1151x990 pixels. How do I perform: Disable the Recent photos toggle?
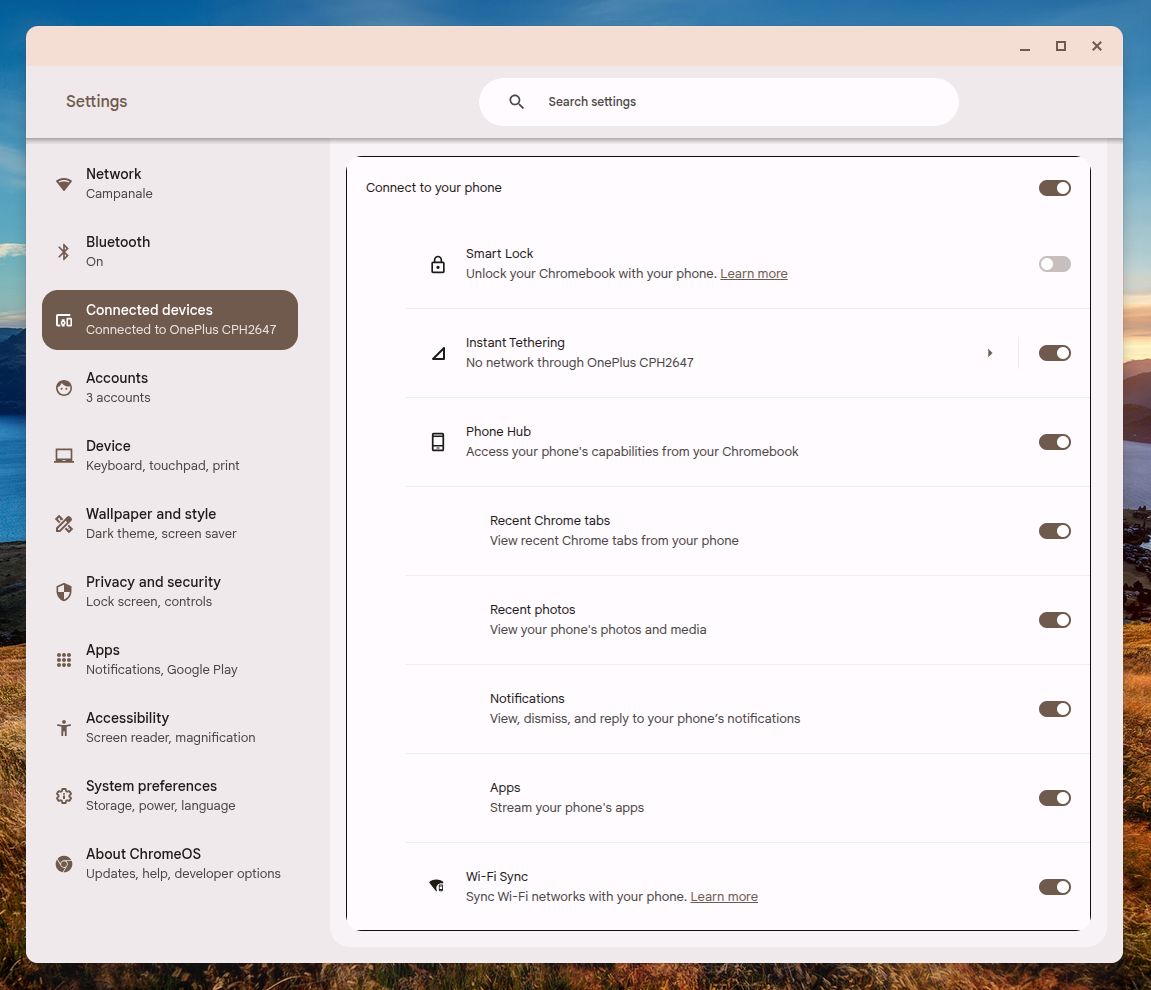point(1054,619)
